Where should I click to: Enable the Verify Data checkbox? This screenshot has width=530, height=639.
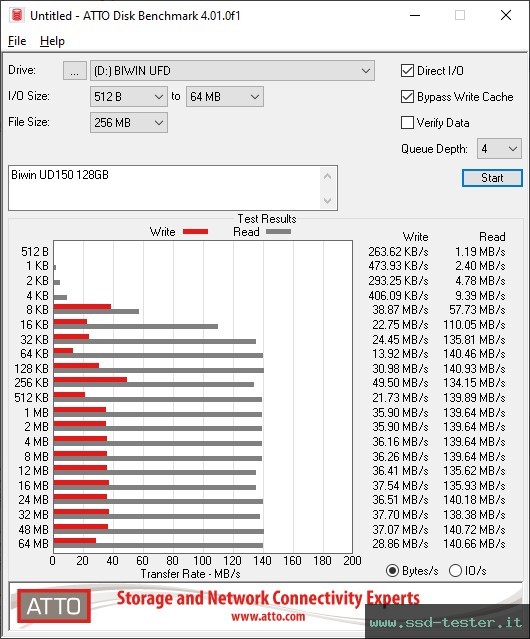(407, 123)
